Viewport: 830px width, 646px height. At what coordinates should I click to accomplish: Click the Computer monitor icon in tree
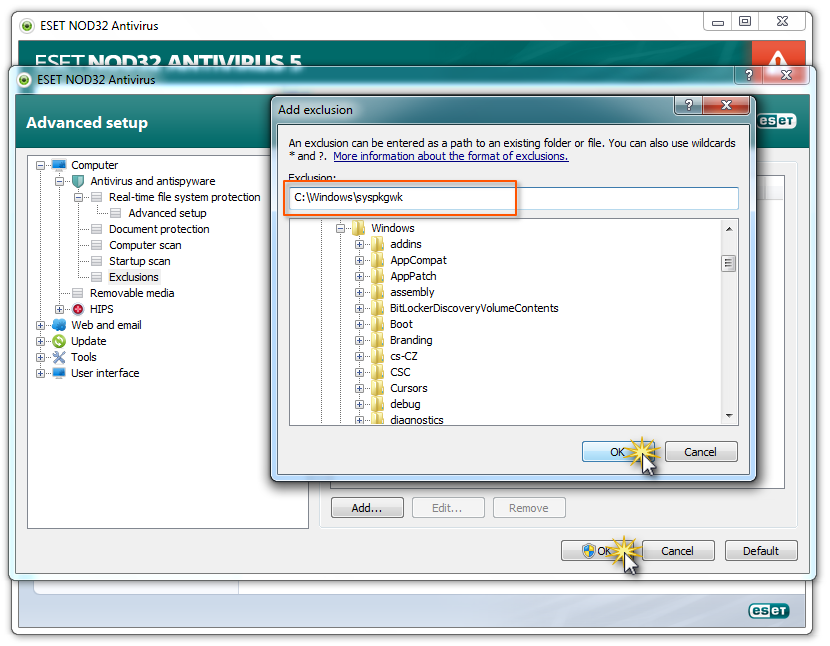(59, 165)
